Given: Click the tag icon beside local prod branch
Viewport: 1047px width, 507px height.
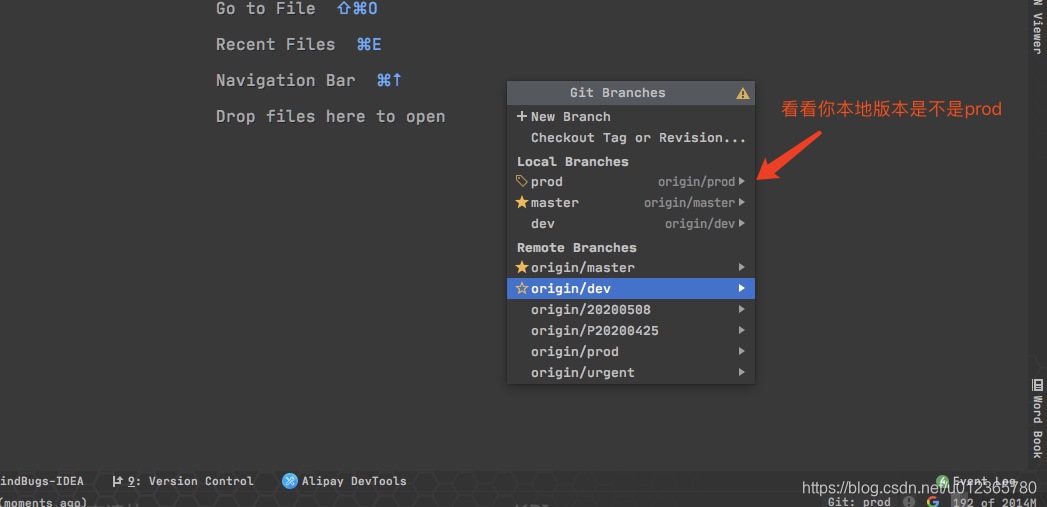Looking at the screenshot, I should point(522,181).
